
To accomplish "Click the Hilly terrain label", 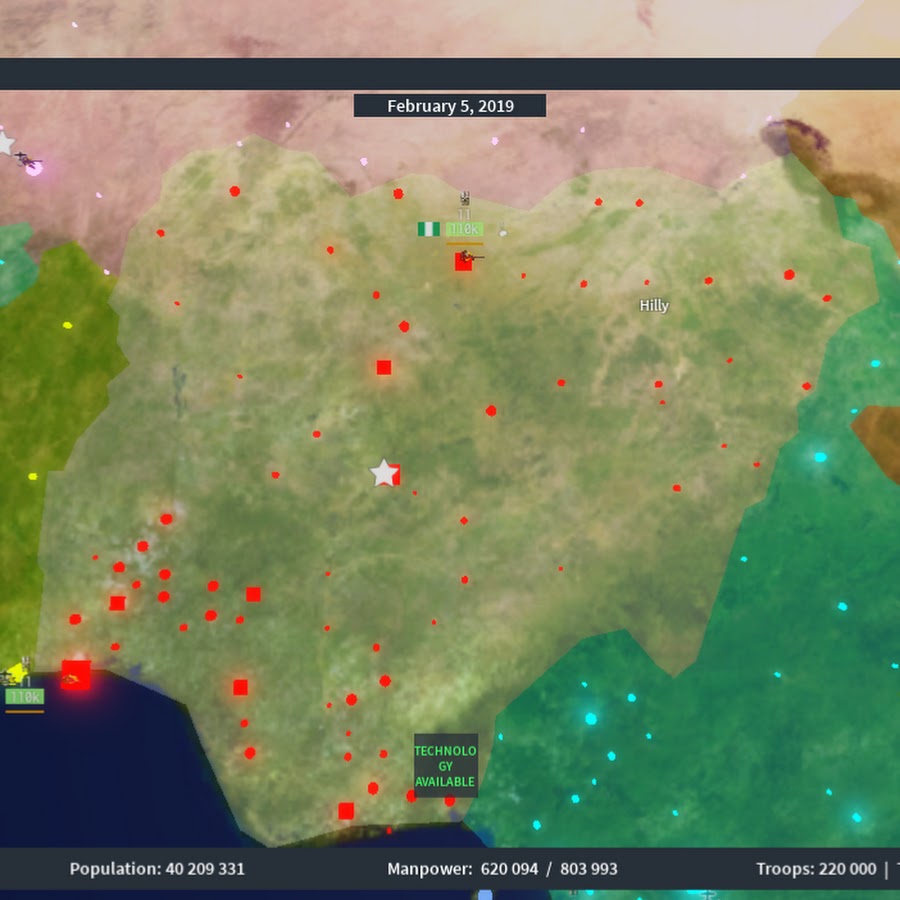I will [654, 305].
